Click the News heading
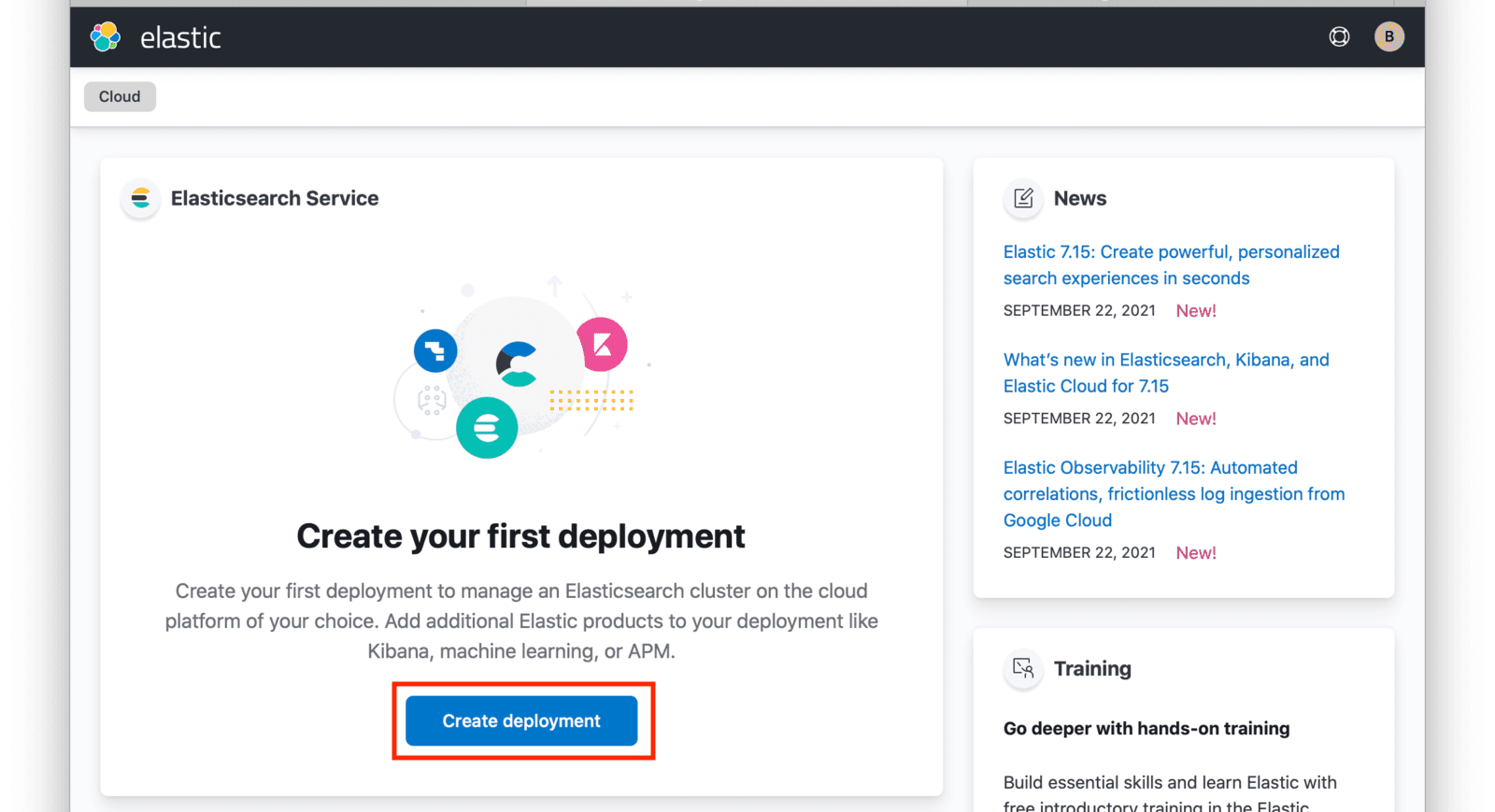 1080,198
